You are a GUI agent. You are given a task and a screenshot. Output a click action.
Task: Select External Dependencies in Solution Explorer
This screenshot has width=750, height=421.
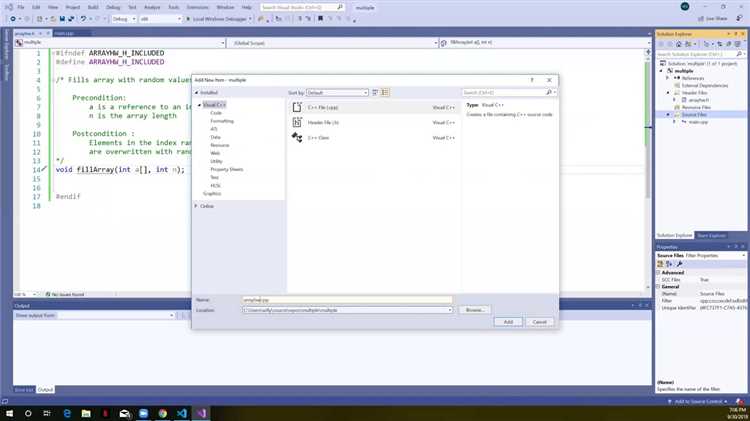coord(705,85)
